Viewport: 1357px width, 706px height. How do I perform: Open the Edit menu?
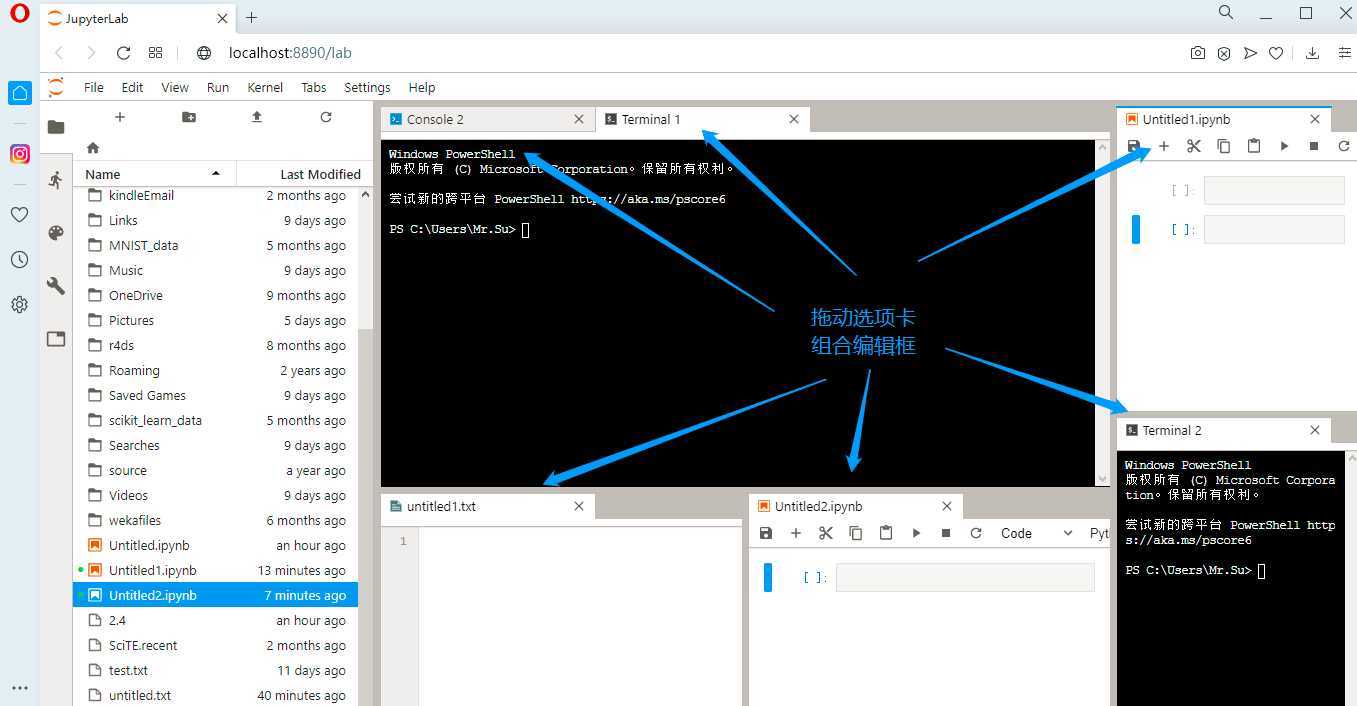132,88
